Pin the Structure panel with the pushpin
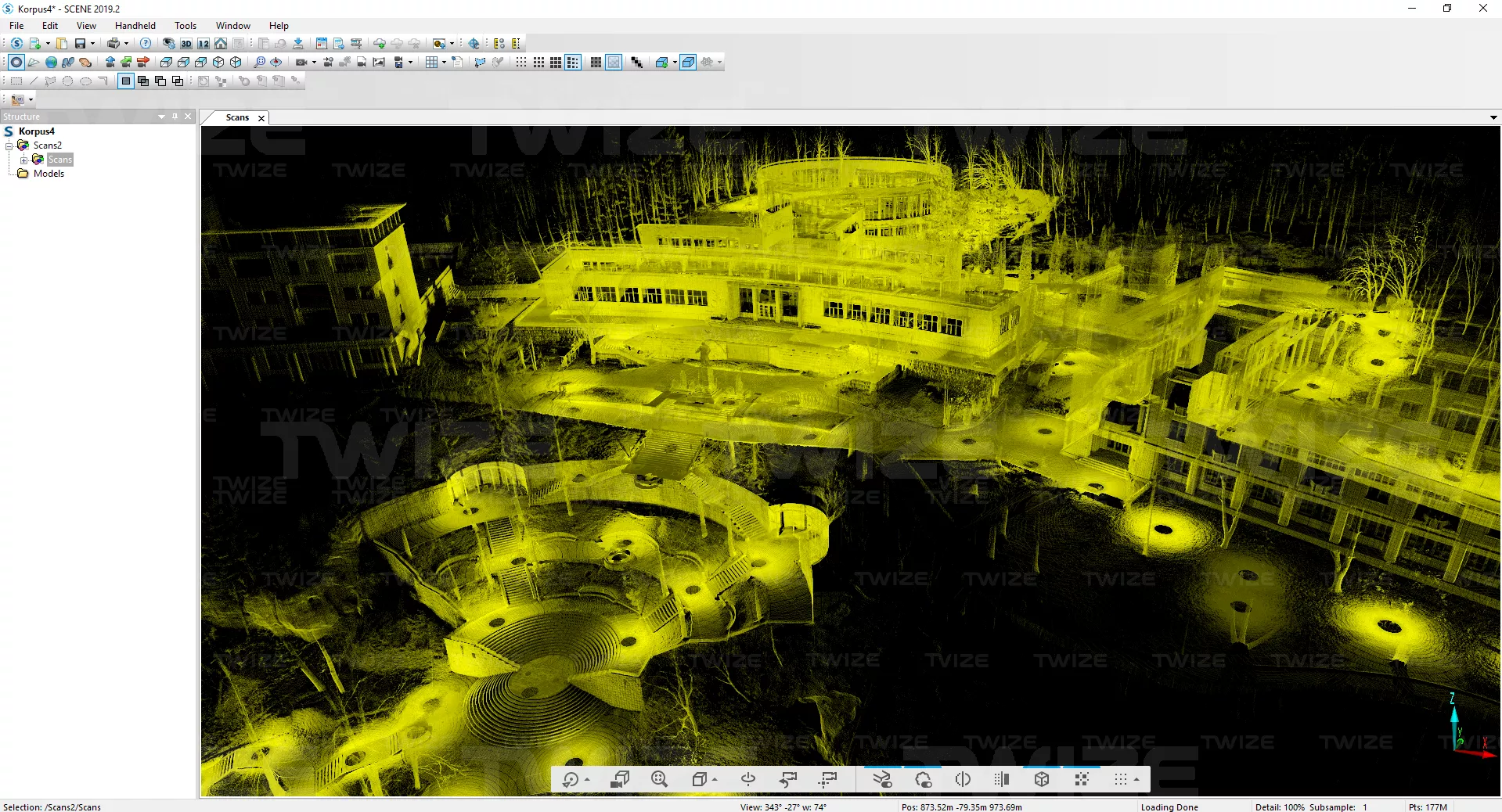 click(x=175, y=117)
